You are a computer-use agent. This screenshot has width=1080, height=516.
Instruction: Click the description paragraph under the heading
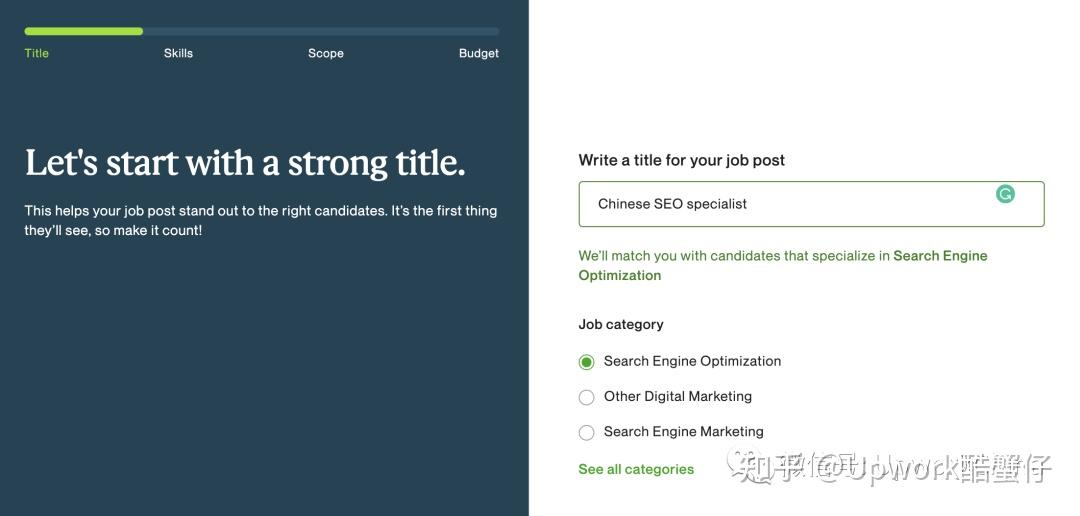tap(260, 221)
